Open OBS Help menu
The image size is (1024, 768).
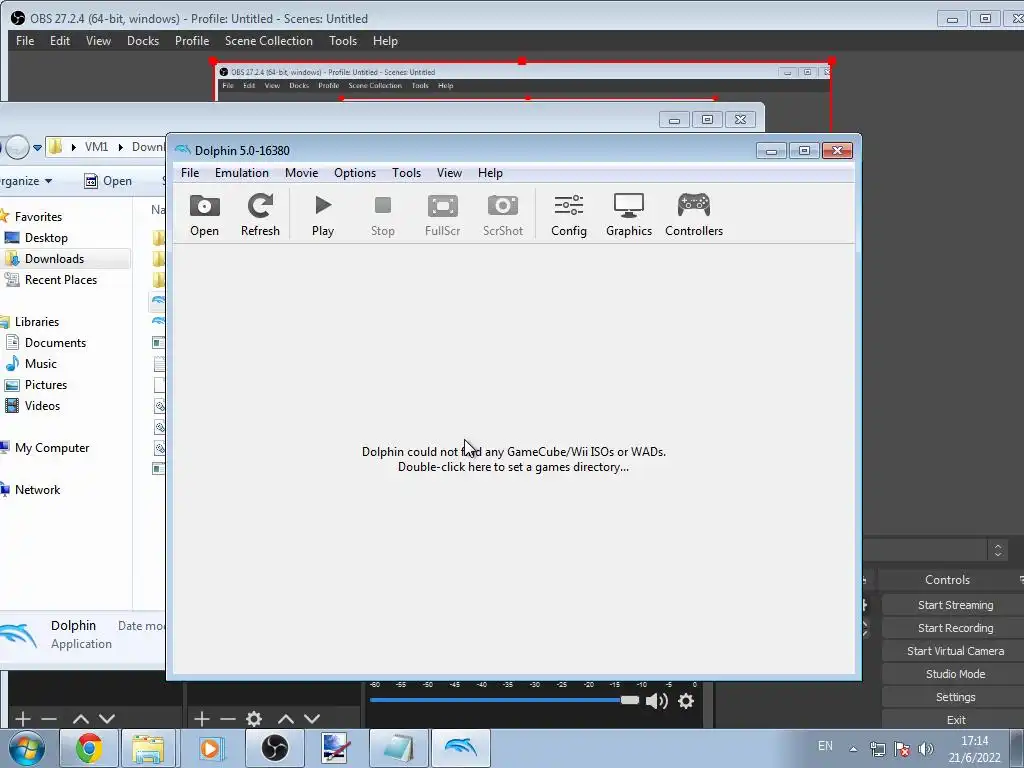pos(385,40)
